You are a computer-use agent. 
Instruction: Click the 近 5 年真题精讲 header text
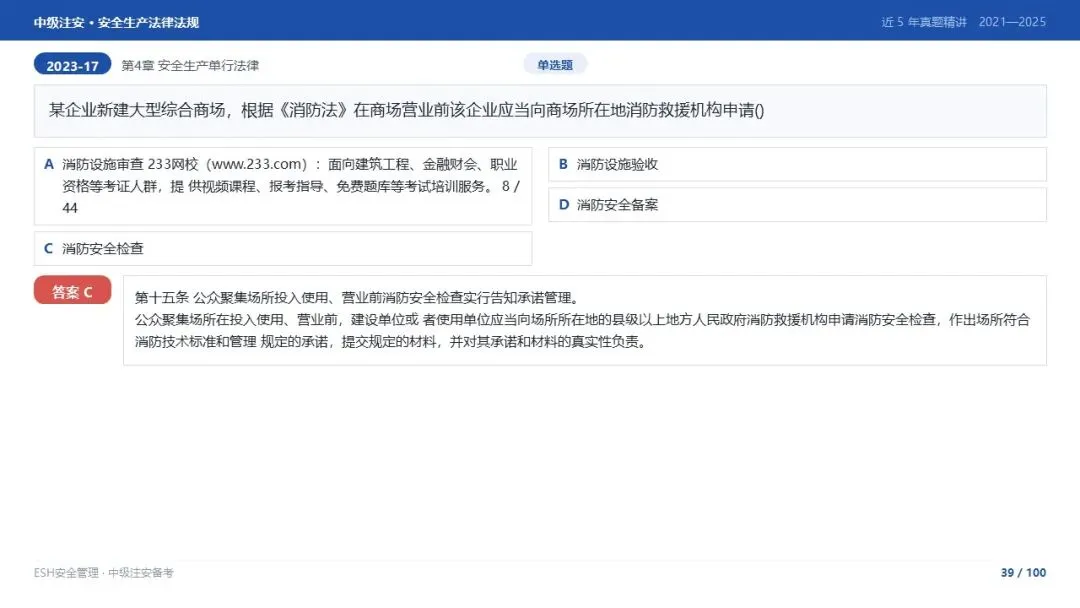pyautogui.click(x=924, y=22)
